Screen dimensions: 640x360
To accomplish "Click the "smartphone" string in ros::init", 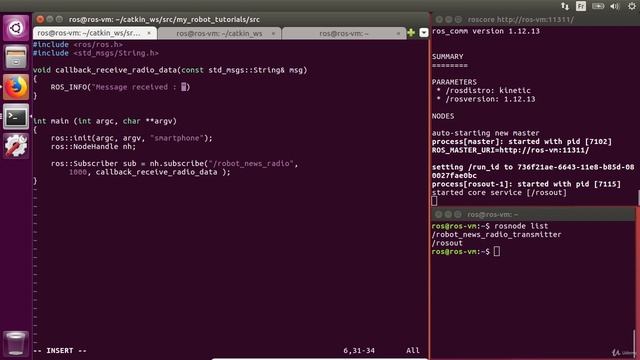I will (177, 138).
